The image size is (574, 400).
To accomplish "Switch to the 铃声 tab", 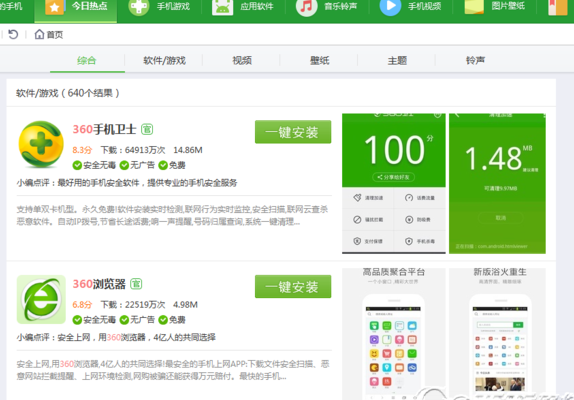I will pos(475,60).
